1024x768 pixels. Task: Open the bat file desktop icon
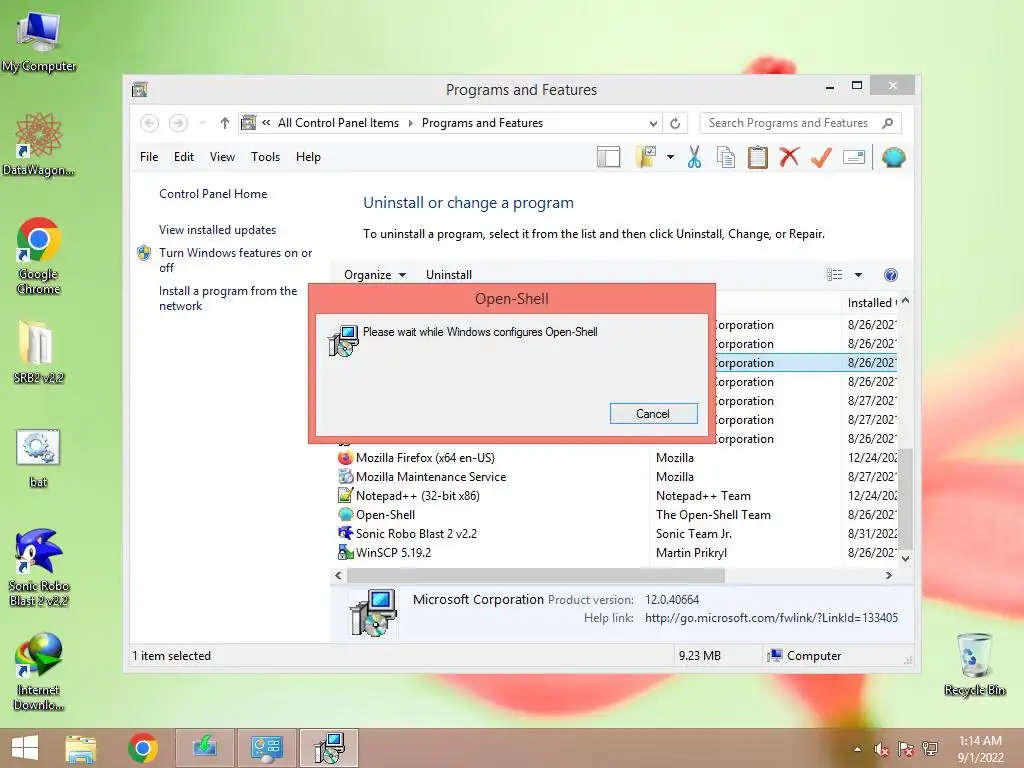point(39,458)
